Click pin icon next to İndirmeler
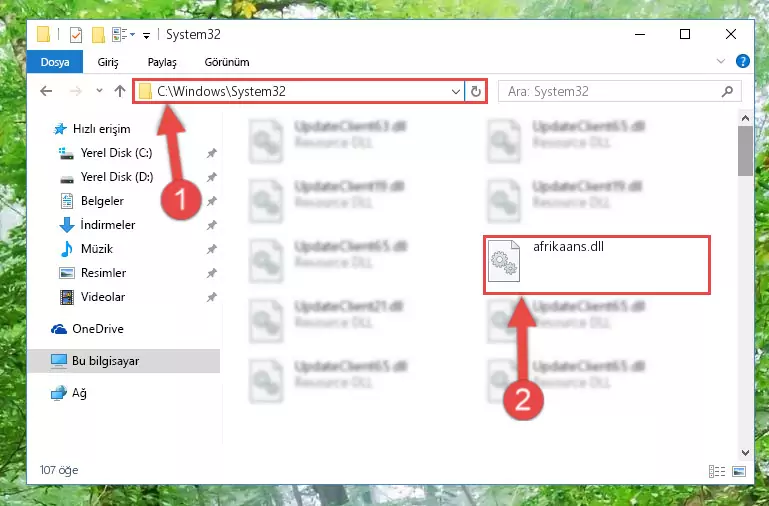 pos(211,225)
